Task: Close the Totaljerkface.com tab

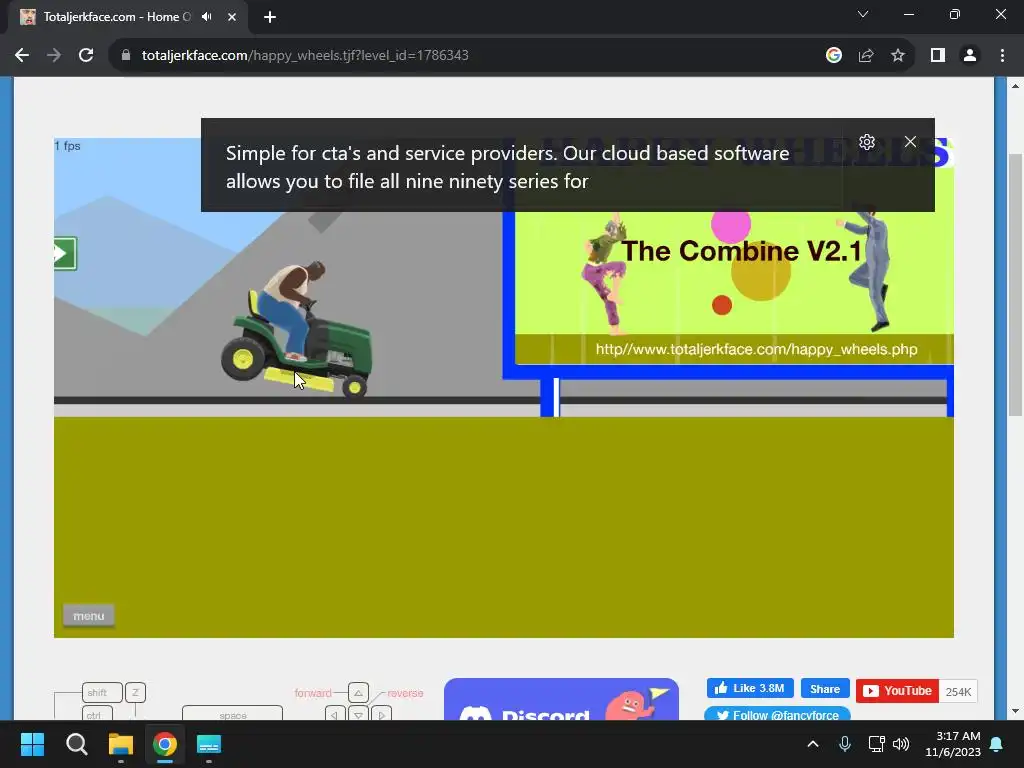Action: click(x=232, y=17)
